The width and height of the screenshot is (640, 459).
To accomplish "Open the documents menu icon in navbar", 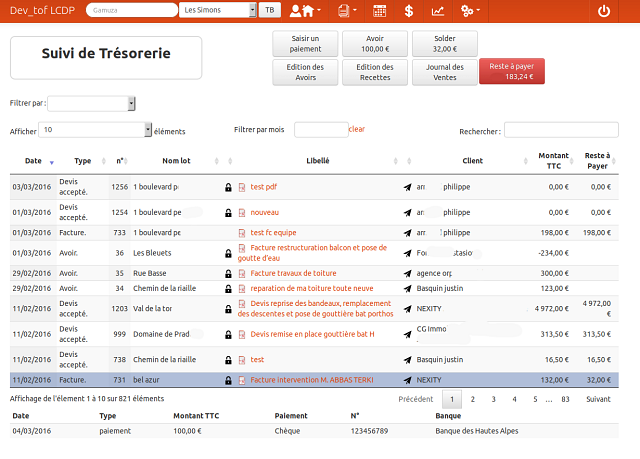I will pos(345,11).
